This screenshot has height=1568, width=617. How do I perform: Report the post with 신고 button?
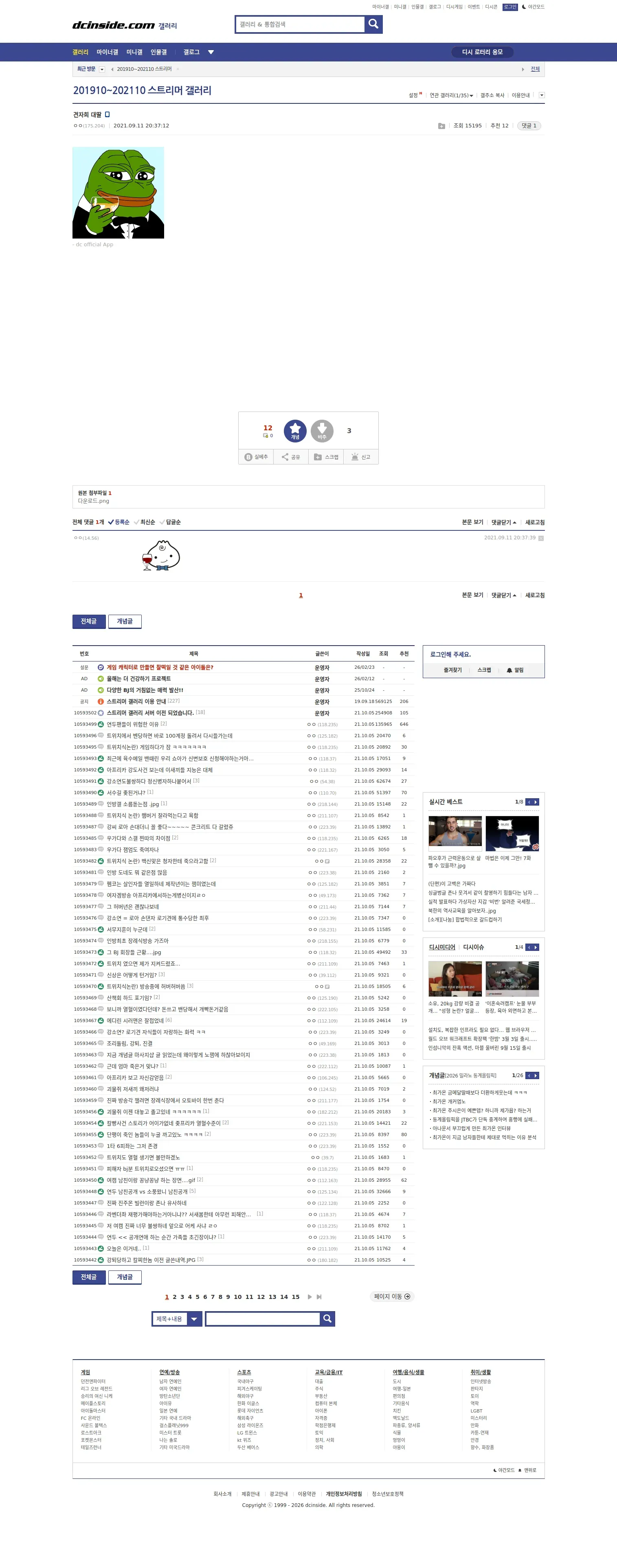point(360,457)
